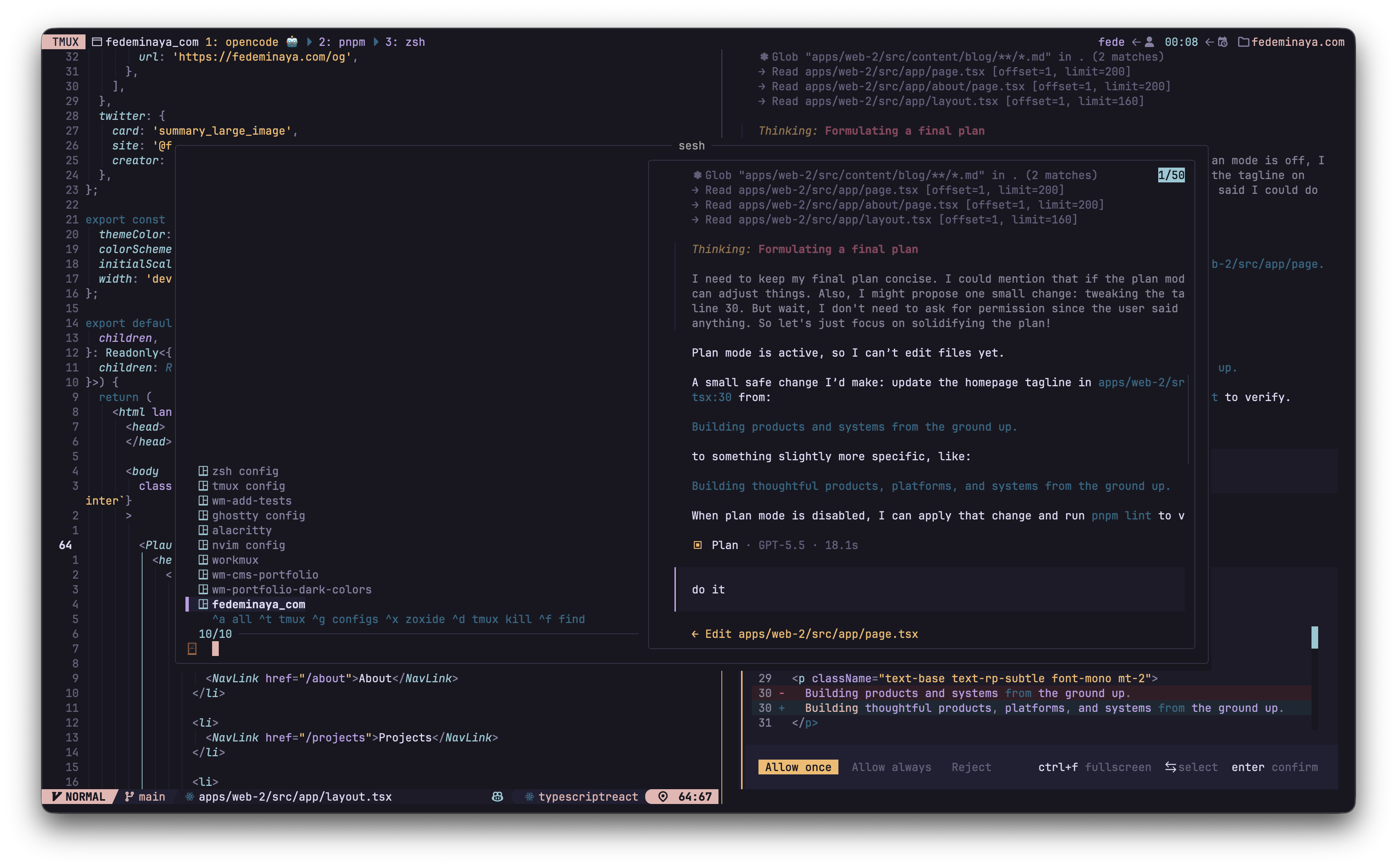The height and width of the screenshot is (868, 1397).
Task: Switch to tmux window 1: opencode
Action: tap(242, 42)
